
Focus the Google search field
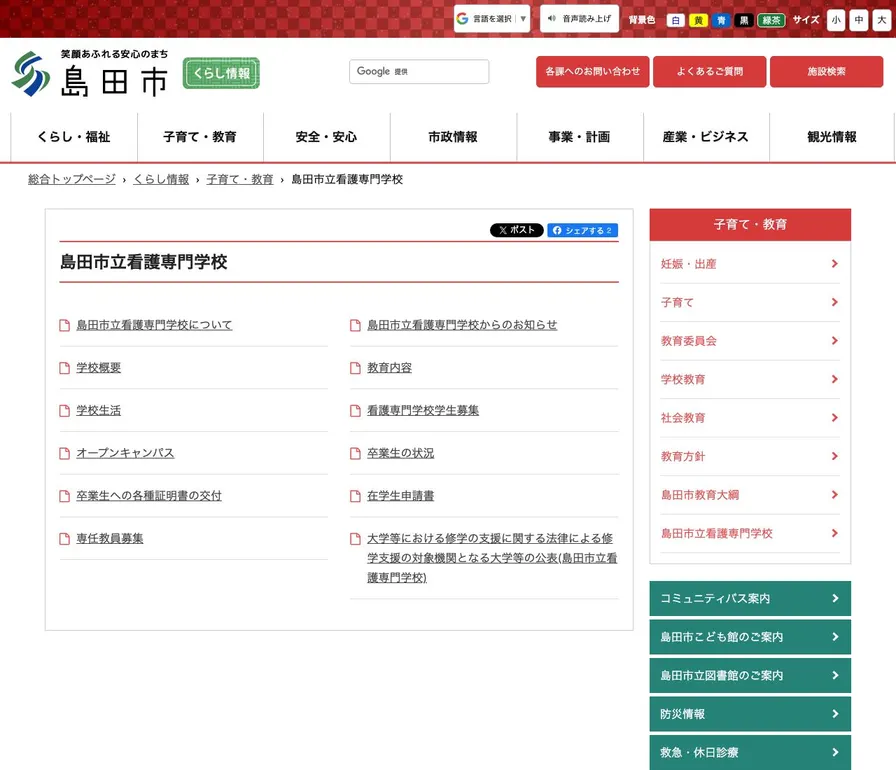point(419,71)
